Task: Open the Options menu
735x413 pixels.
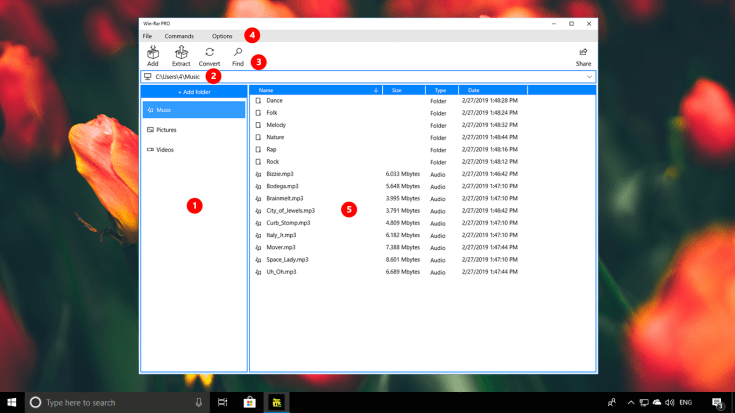Action: (222, 36)
